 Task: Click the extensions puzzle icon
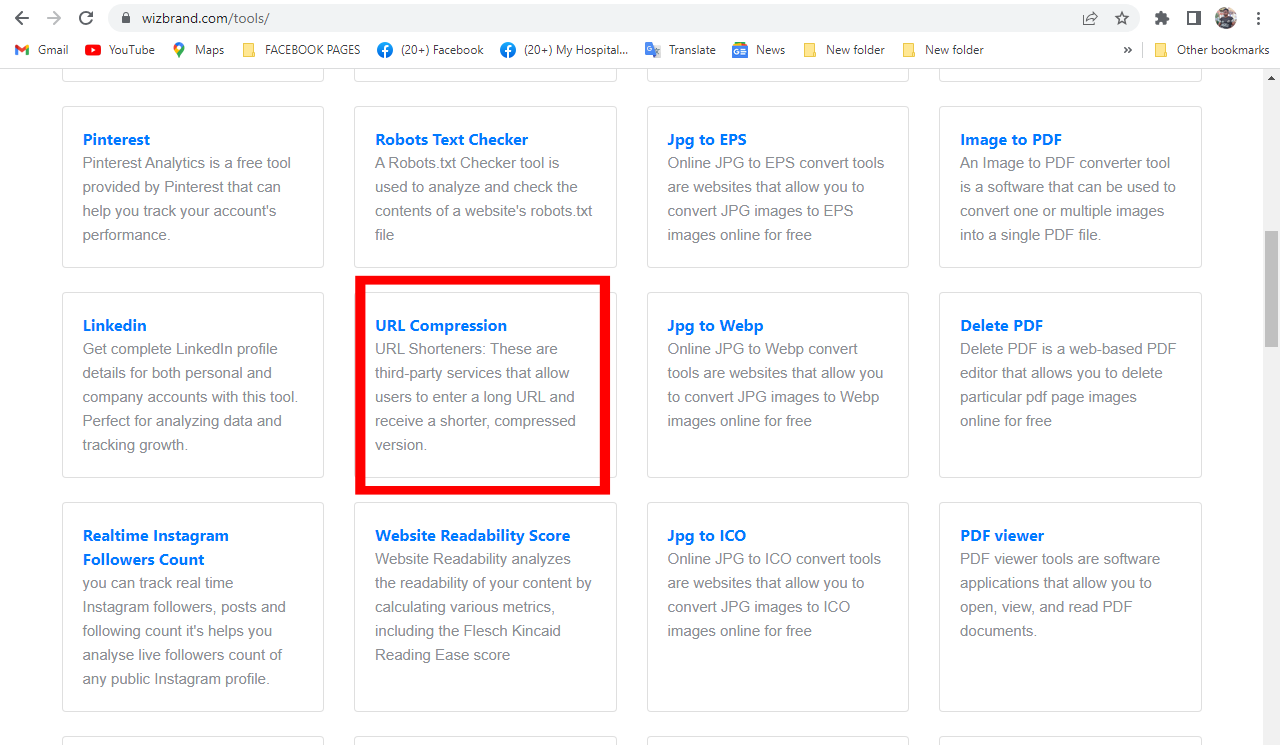pyautogui.click(x=1161, y=17)
